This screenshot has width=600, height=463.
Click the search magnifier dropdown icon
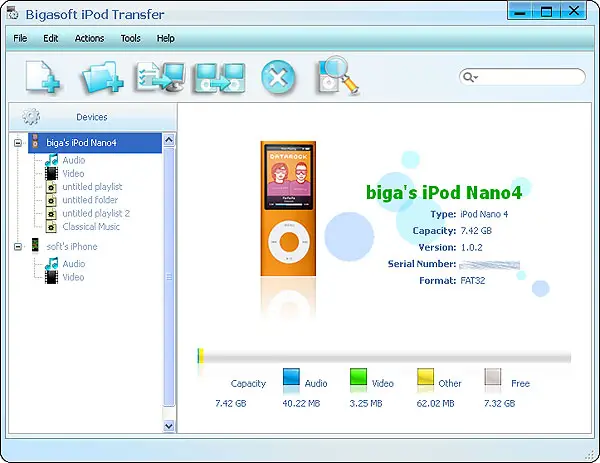click(x=470, y=77)
